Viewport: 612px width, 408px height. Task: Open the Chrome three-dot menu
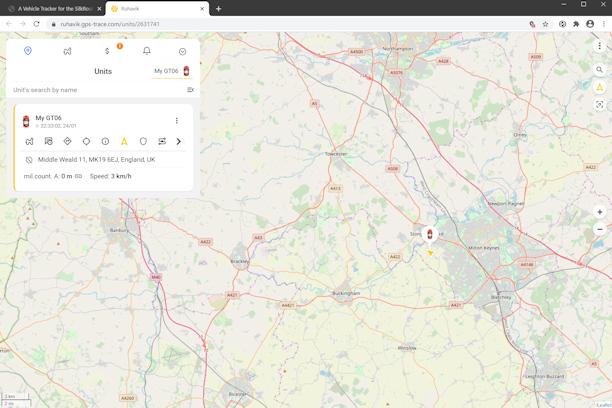(603, 24)
